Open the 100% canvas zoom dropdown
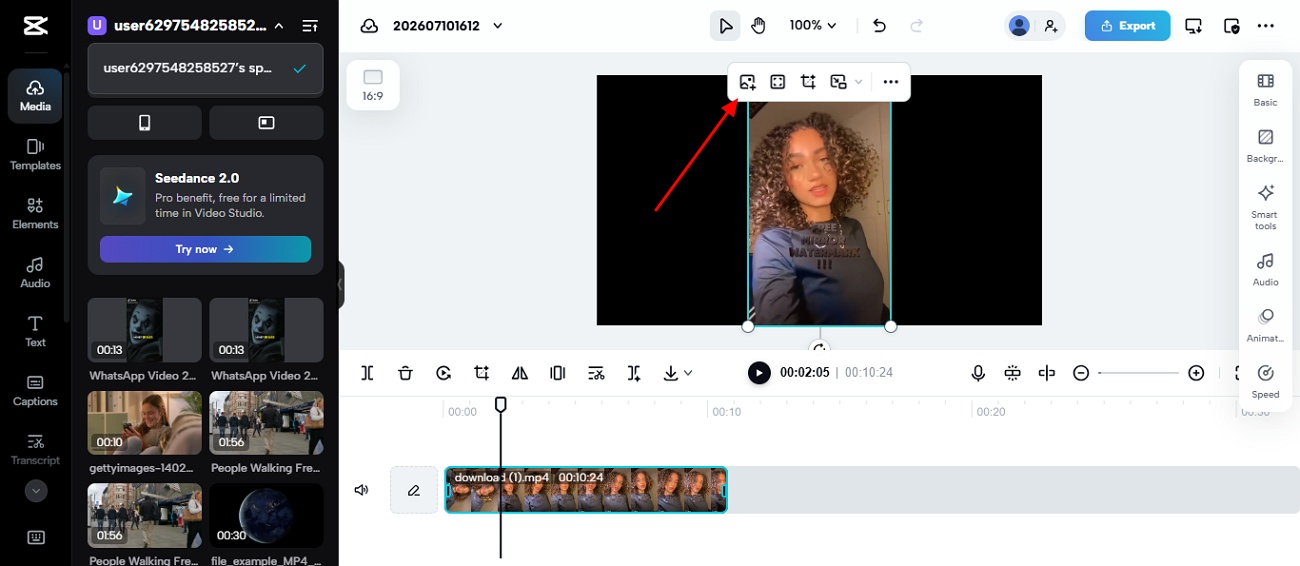 (813, 25)
